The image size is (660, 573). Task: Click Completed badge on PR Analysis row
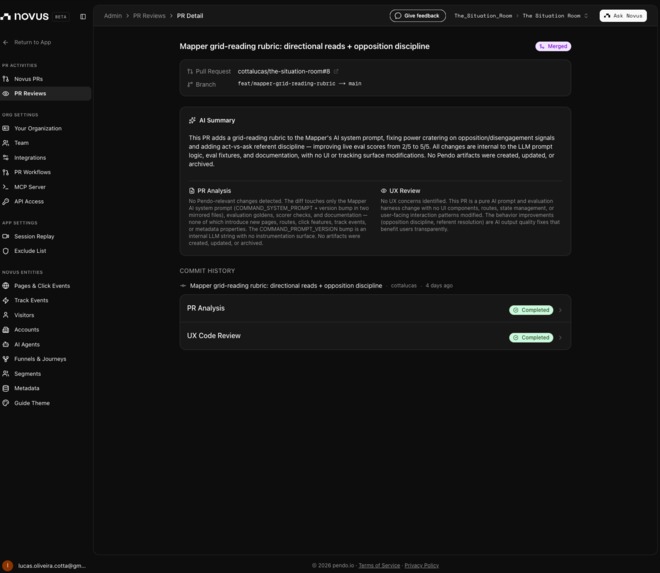[x=531, y=310]
